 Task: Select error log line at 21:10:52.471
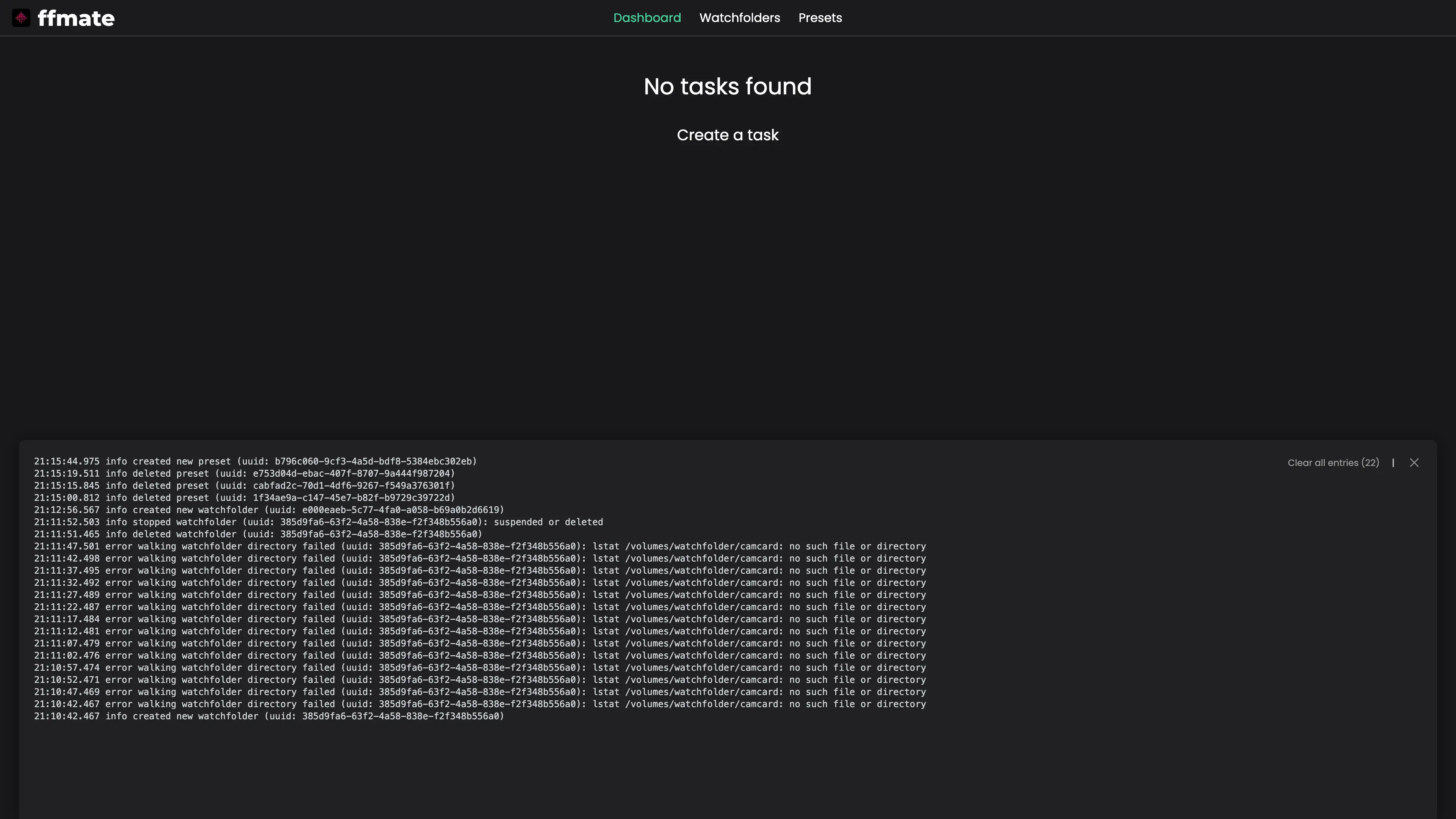click(480, 681)
